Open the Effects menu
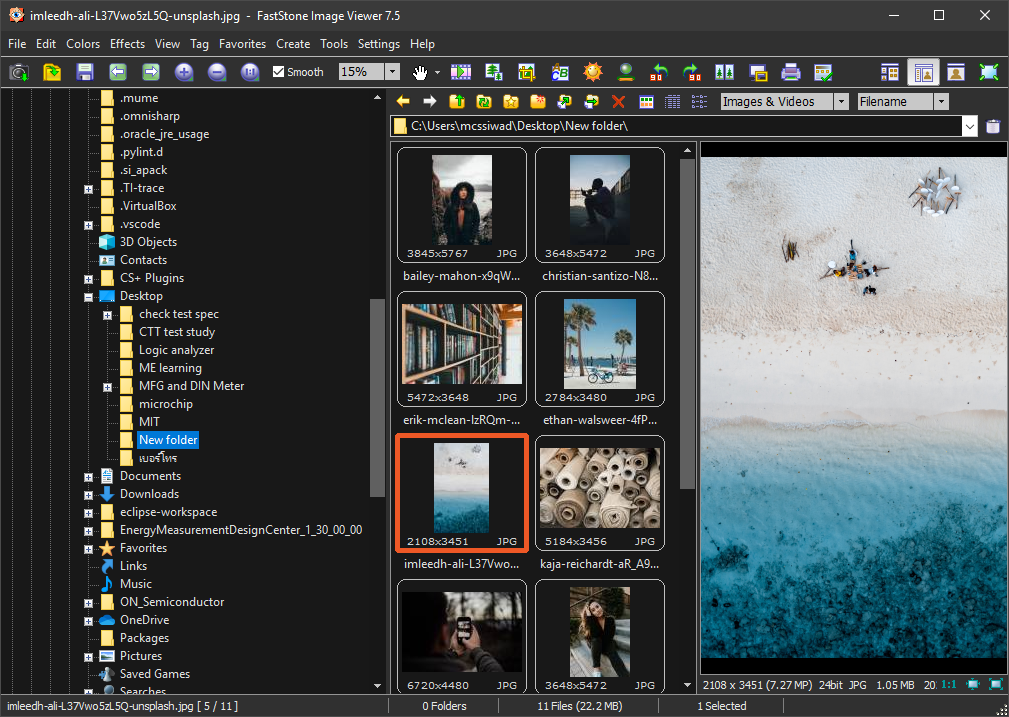Screen dimensions: 1009x717 point(127,44)
